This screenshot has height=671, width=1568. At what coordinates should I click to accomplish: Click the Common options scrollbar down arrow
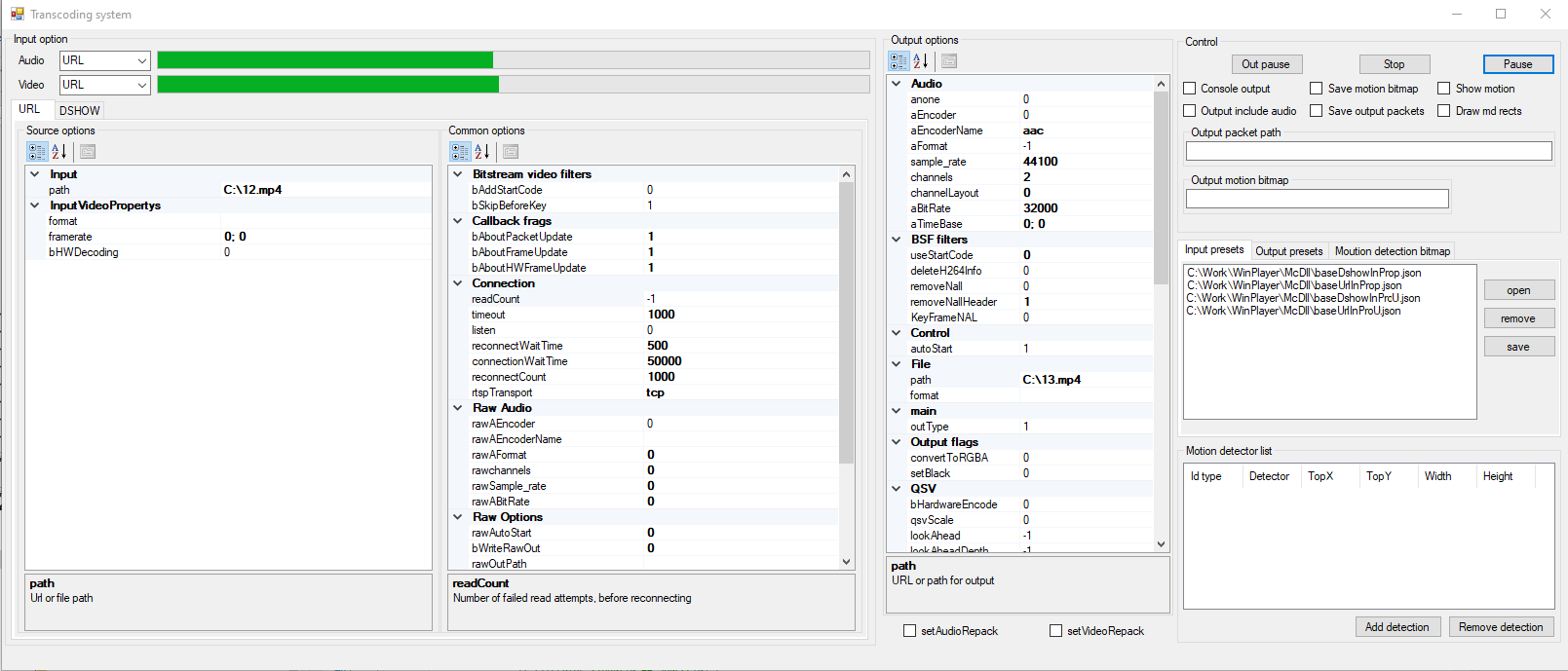tap(846, 562)
